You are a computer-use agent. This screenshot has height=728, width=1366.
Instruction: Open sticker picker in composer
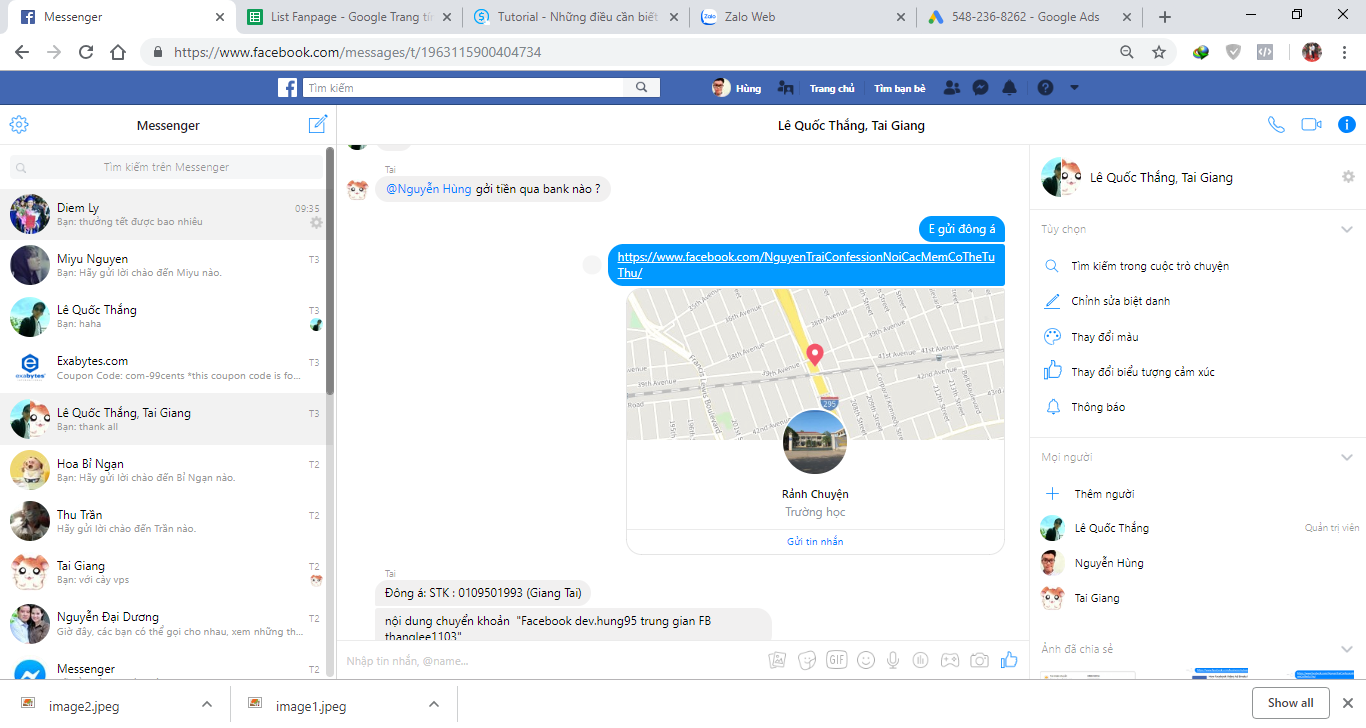click(807, 660)
